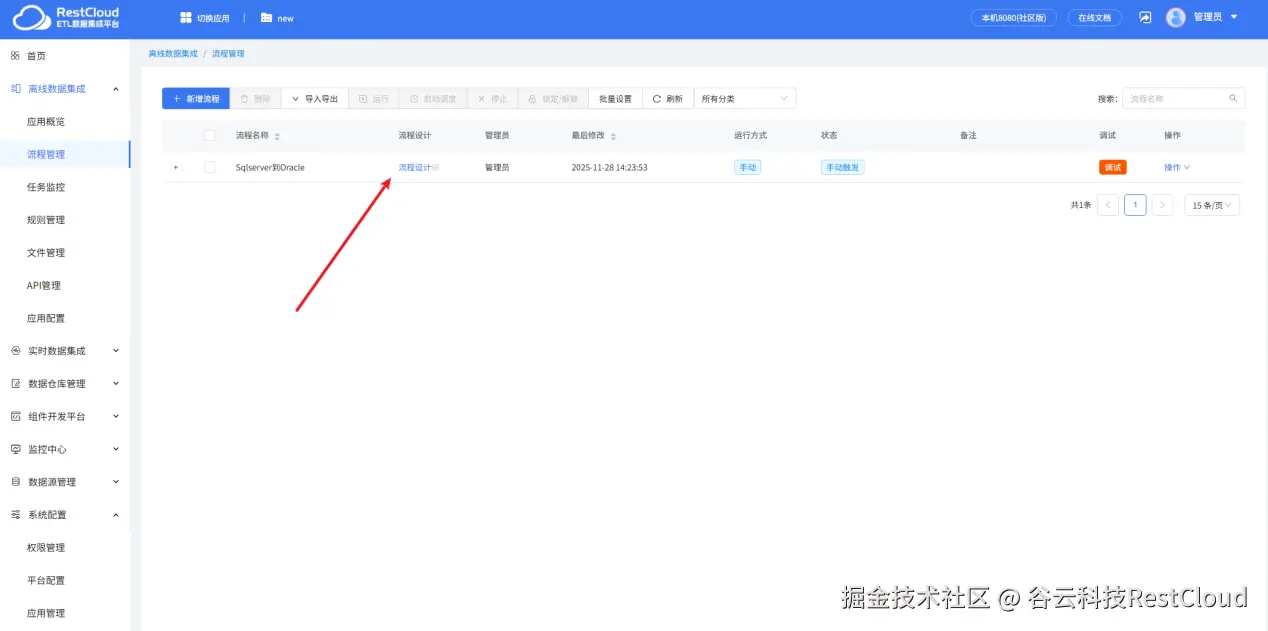Click the 离线数据集成 breadcrumb link
This screenshot has width=1268, height=631.
[x=173, y=54]
